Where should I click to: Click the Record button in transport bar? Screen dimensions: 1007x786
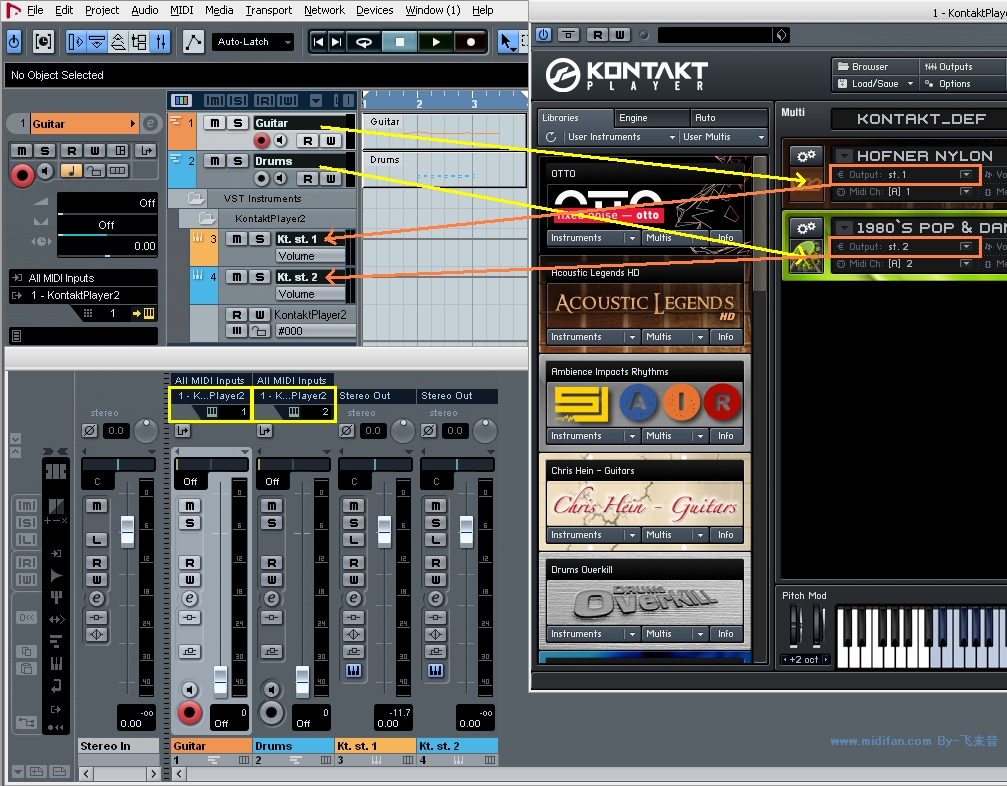point(471,42)
